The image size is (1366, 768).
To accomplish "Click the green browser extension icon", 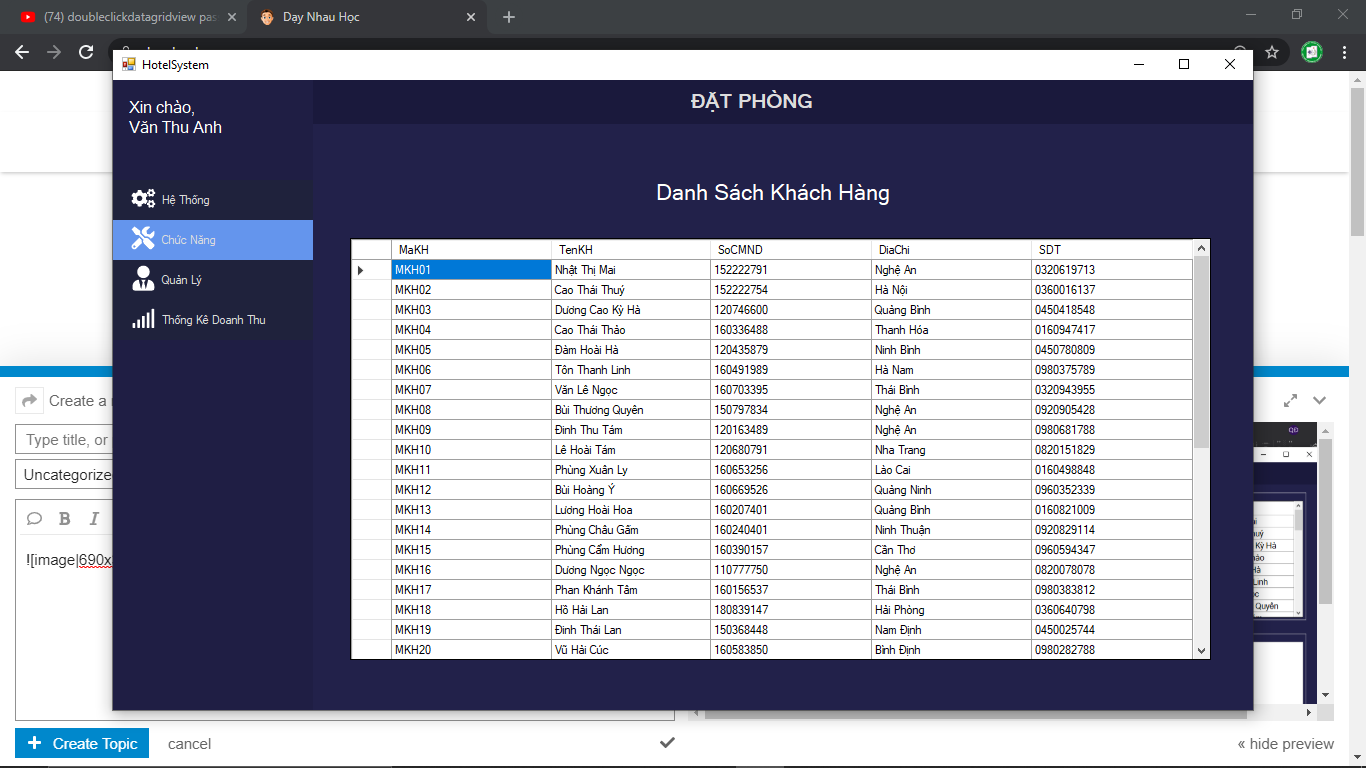I will click(1312, 52).
